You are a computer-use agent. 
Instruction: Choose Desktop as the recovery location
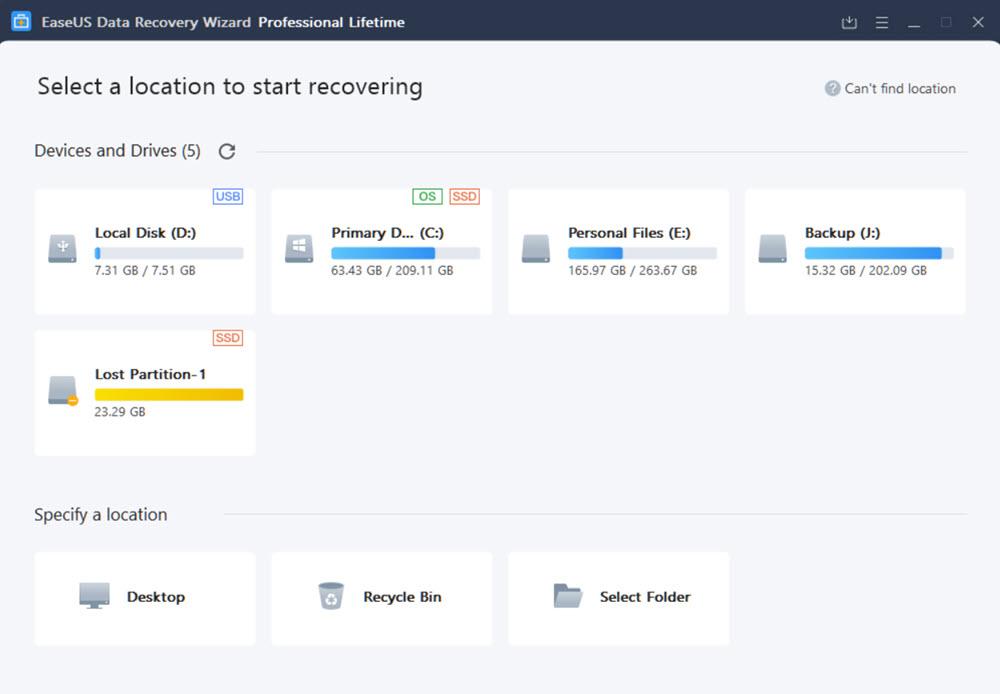click(145, 599)
